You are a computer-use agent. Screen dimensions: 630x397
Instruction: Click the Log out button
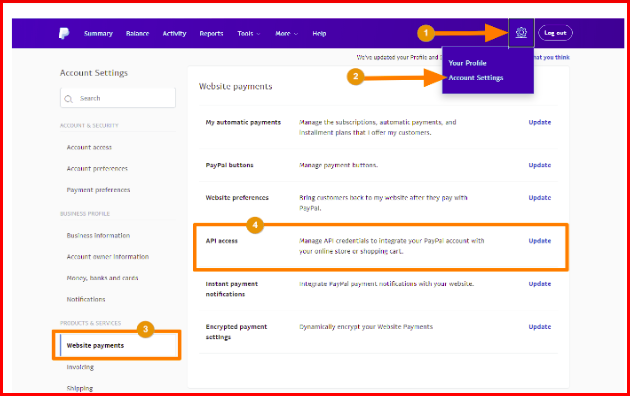point(555,33)
